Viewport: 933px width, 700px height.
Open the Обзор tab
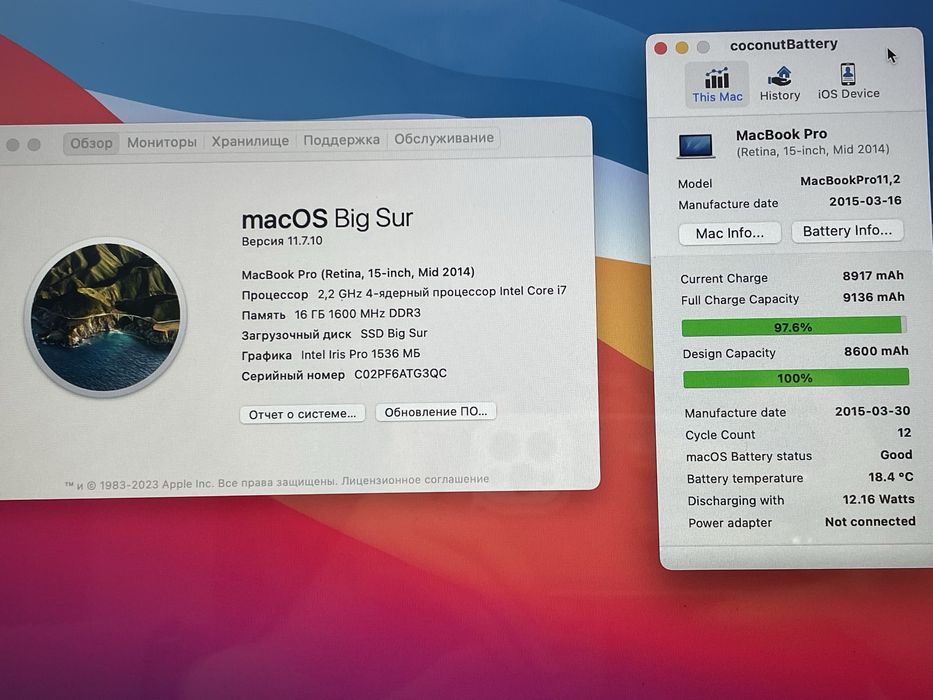point(91,143)
